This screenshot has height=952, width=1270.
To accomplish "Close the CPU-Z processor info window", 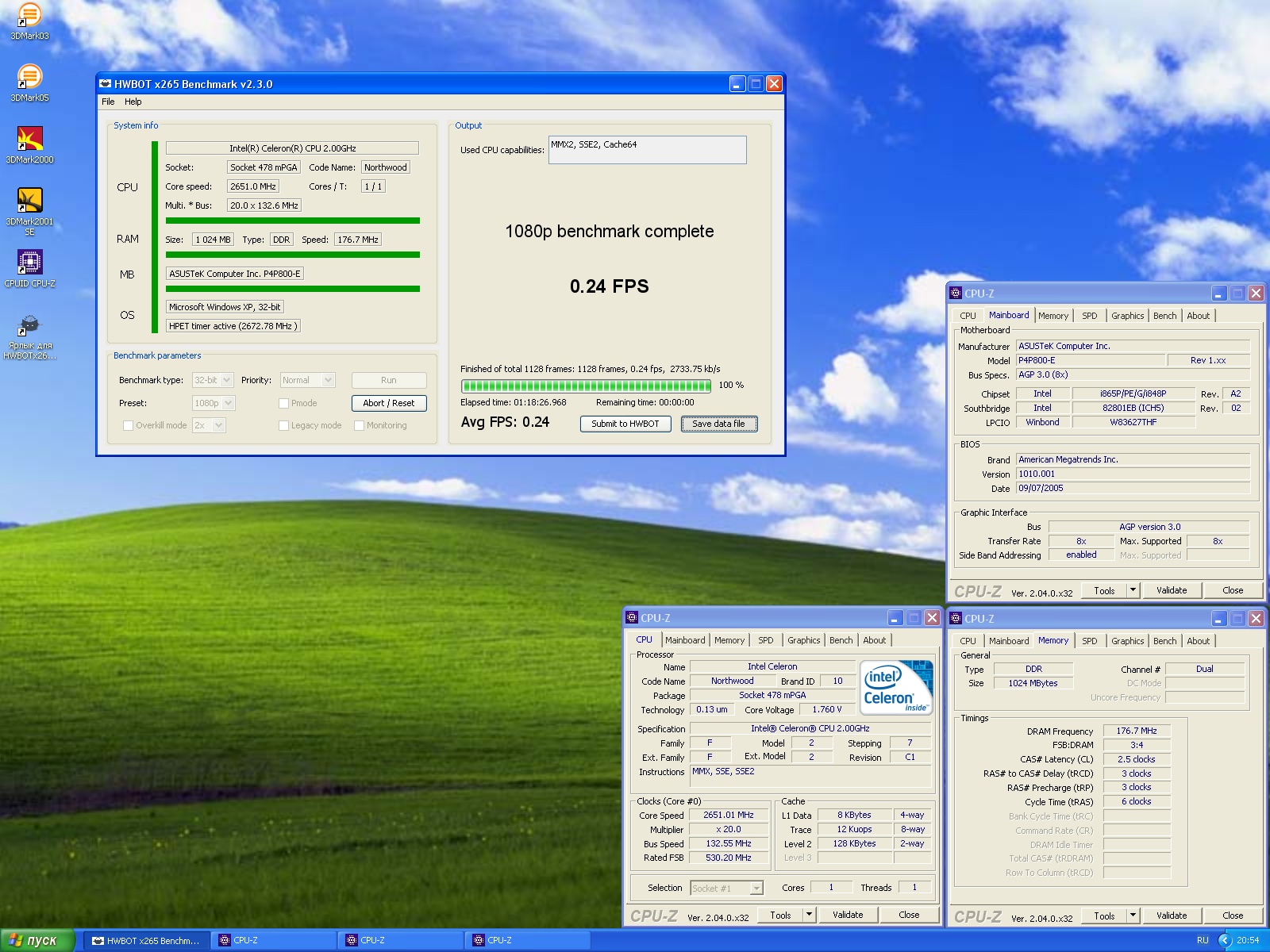I will tap(932, 617).
